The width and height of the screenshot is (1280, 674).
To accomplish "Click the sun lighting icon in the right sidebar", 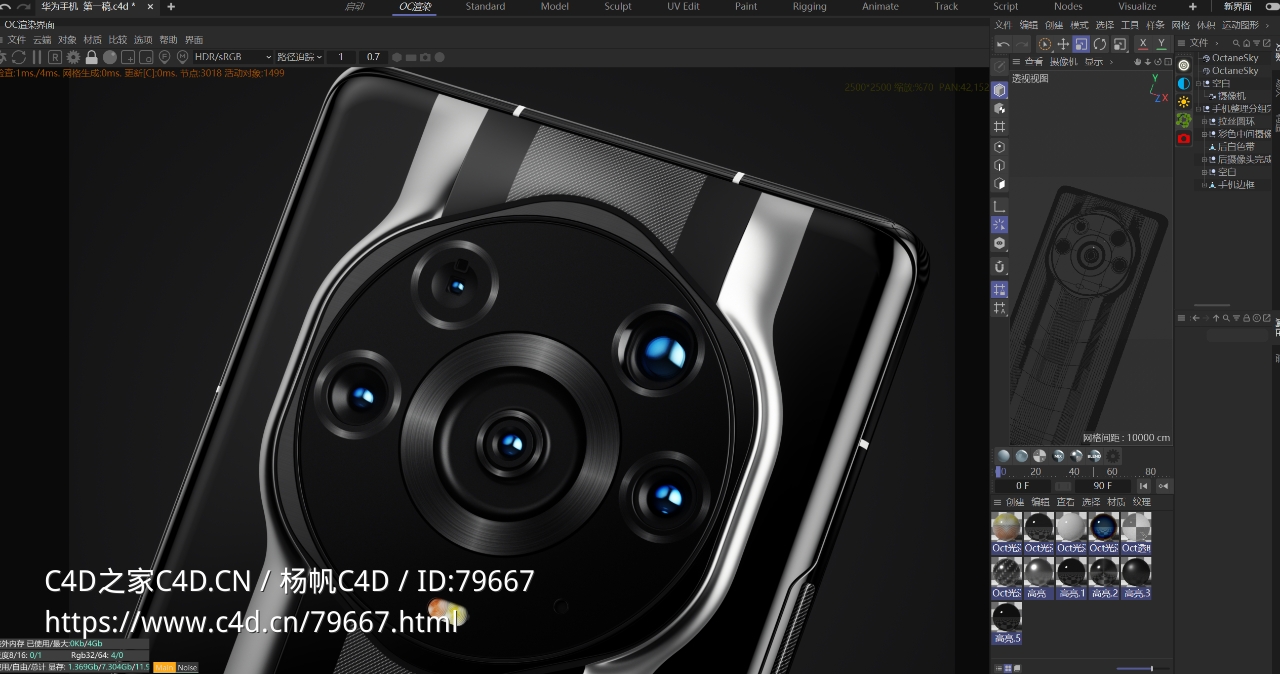I will pyautogui.click(x=1184, y=102).
